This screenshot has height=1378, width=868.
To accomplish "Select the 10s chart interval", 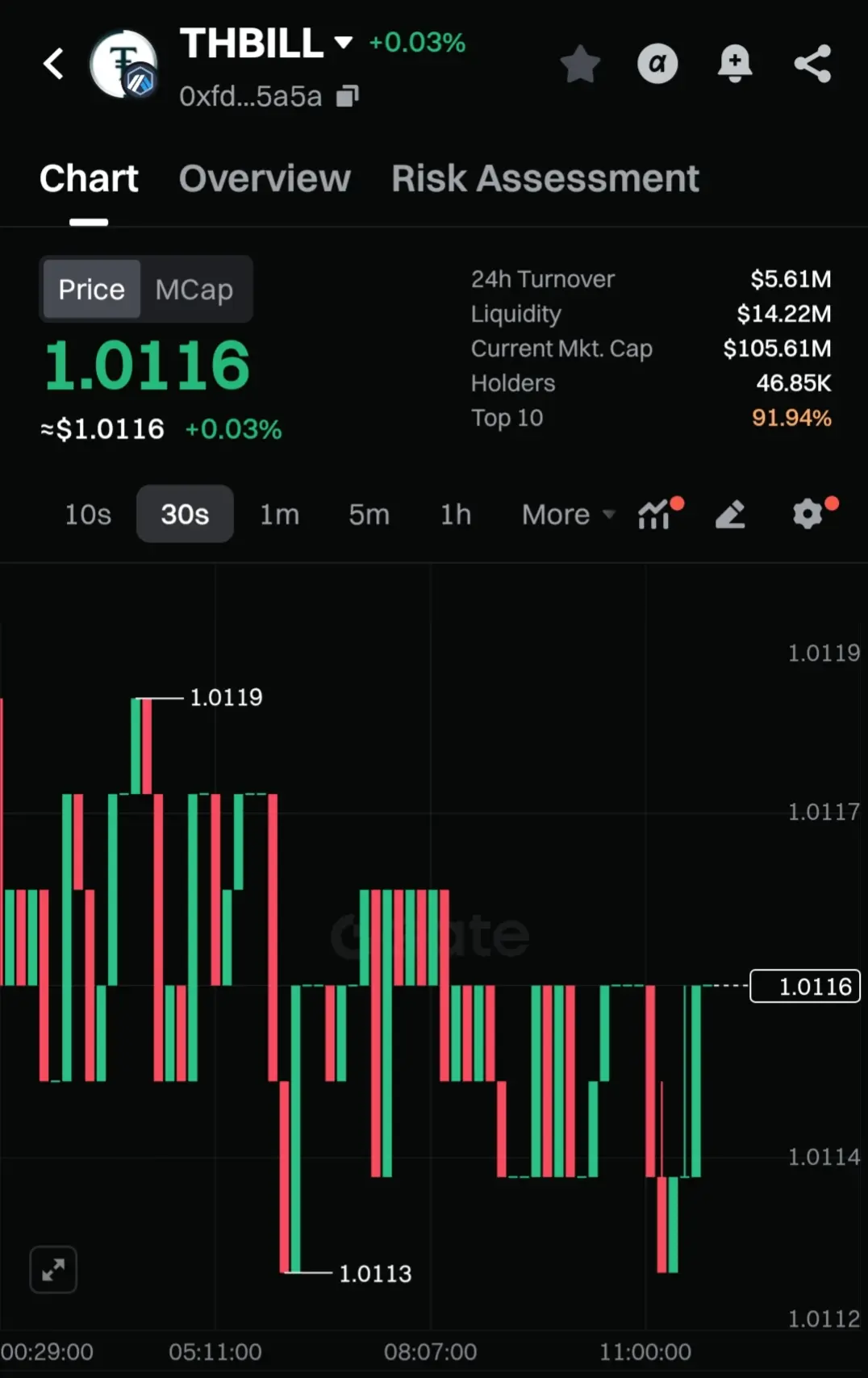I will click(x=88, y=514).
